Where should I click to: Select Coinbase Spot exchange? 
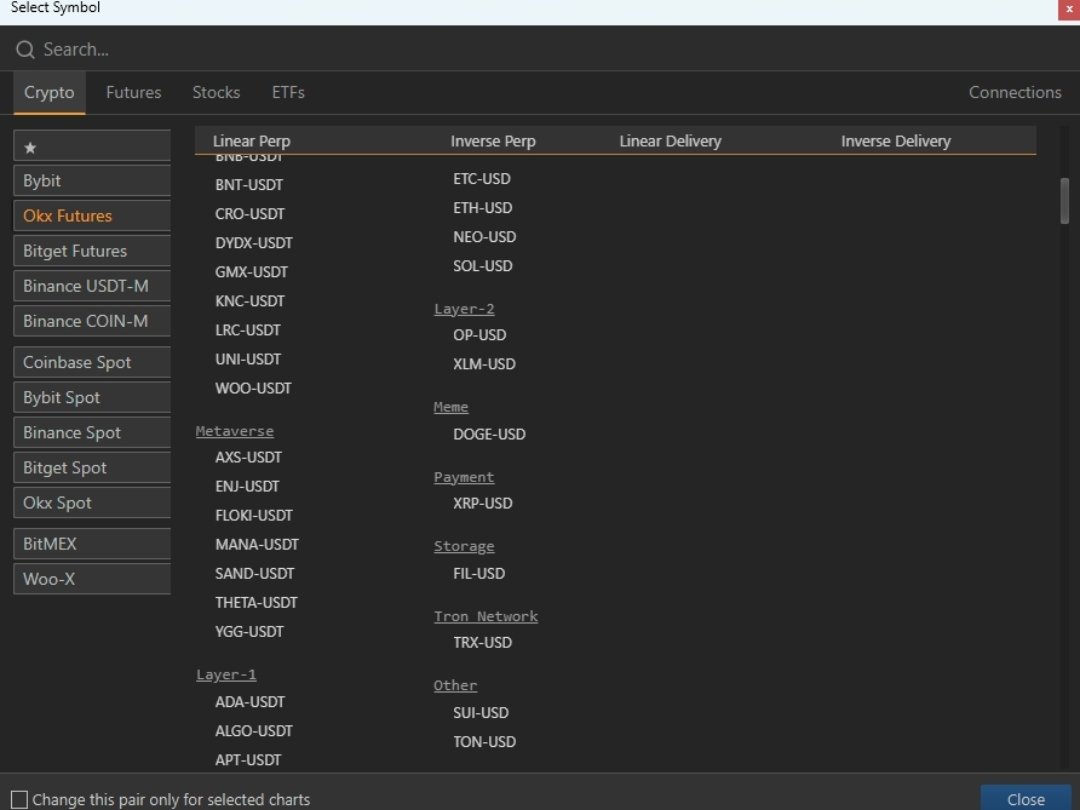(x=92, y=363)
